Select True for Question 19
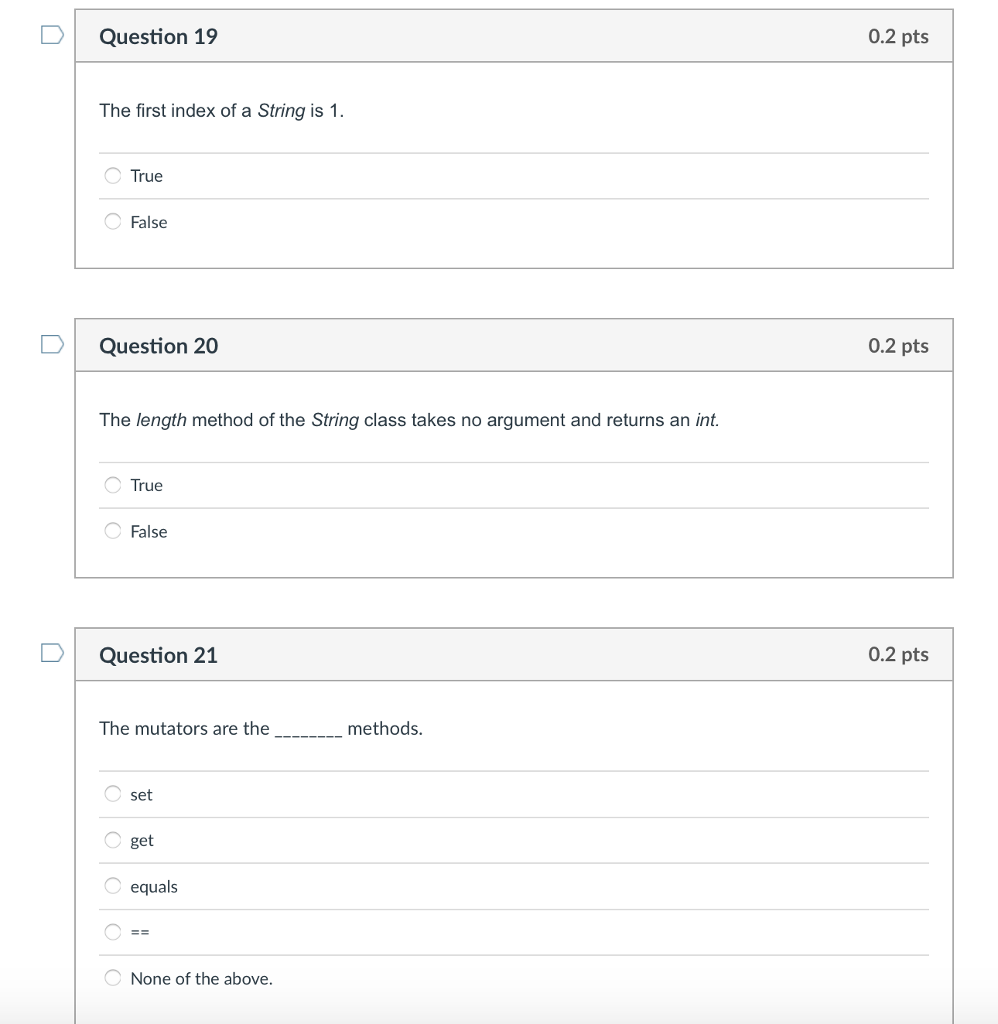998x1024 pixels. pyautogui.click(x=114, y=176)
